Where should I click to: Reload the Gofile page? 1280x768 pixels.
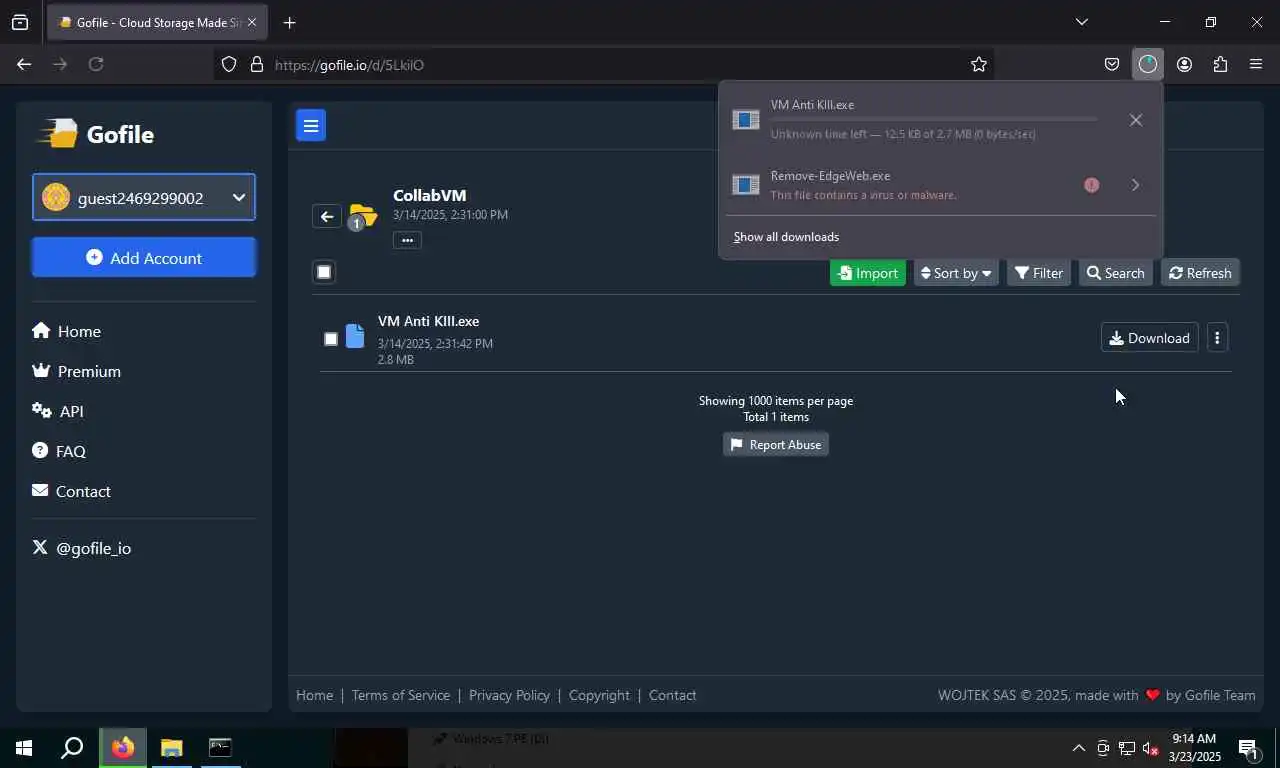96,64
